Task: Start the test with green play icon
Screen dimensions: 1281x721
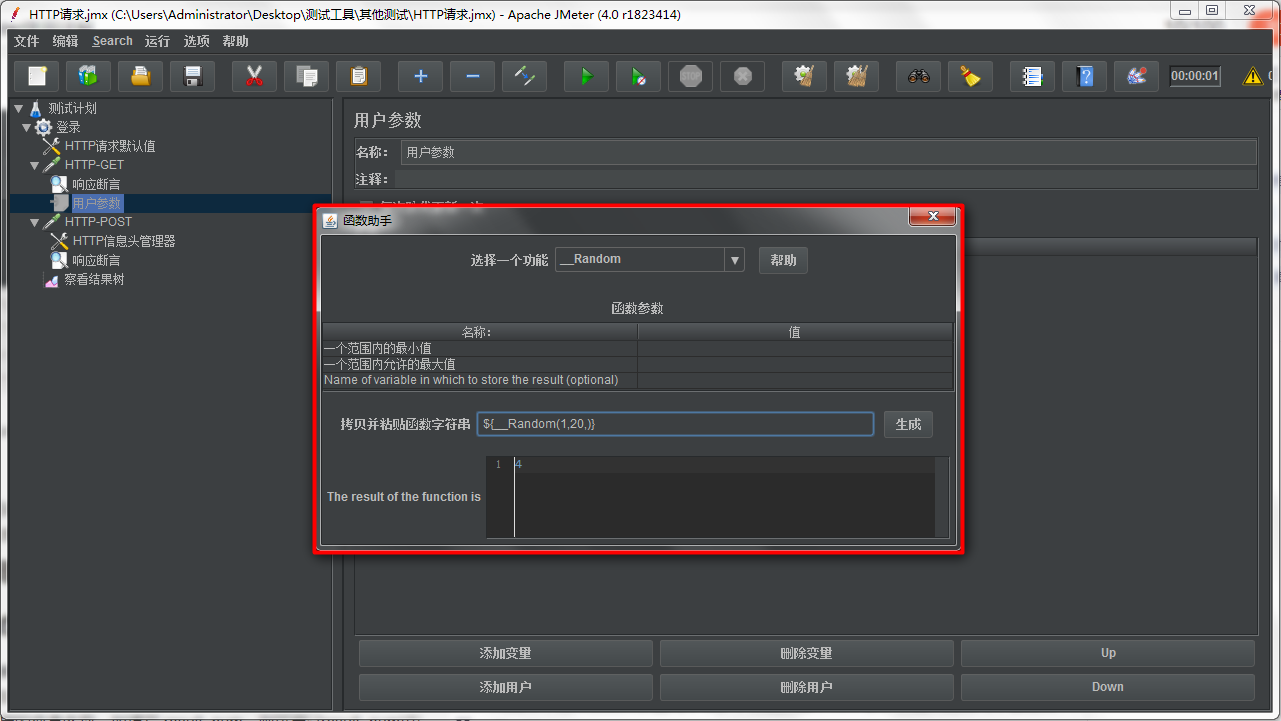Action: (x=587, y=76)
